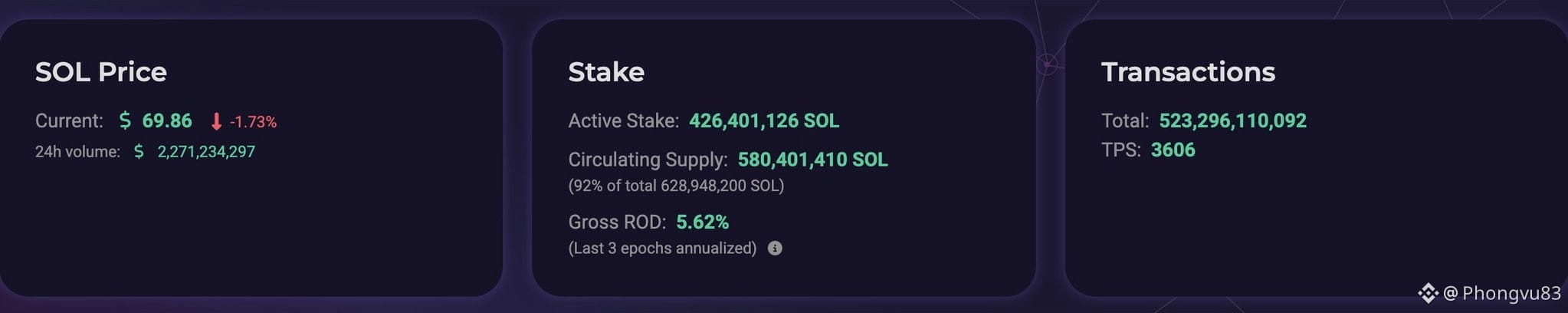Screen dimensions: 1568x313
Task: Select the Stake card heading
Action: point(606,71)
